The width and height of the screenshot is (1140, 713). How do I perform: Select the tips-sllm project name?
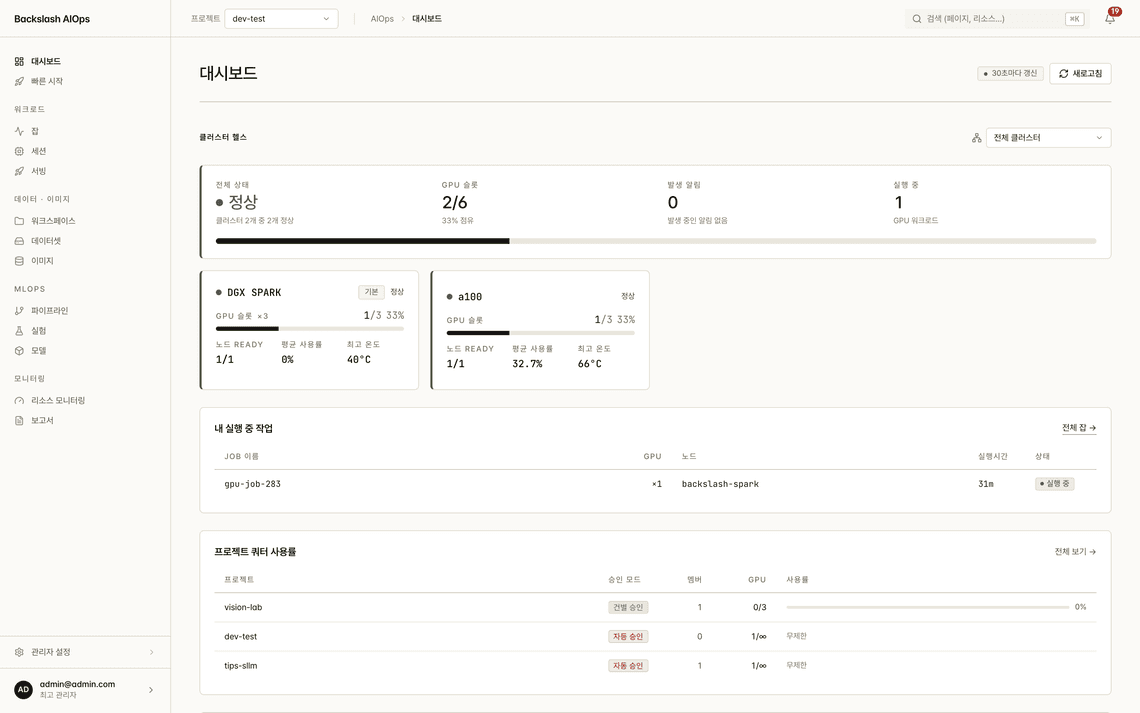click(241, 666)
